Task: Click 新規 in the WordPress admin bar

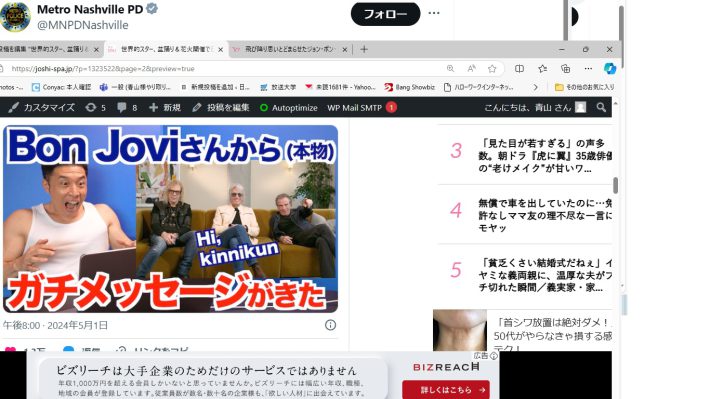Action: tap(165, 108)
